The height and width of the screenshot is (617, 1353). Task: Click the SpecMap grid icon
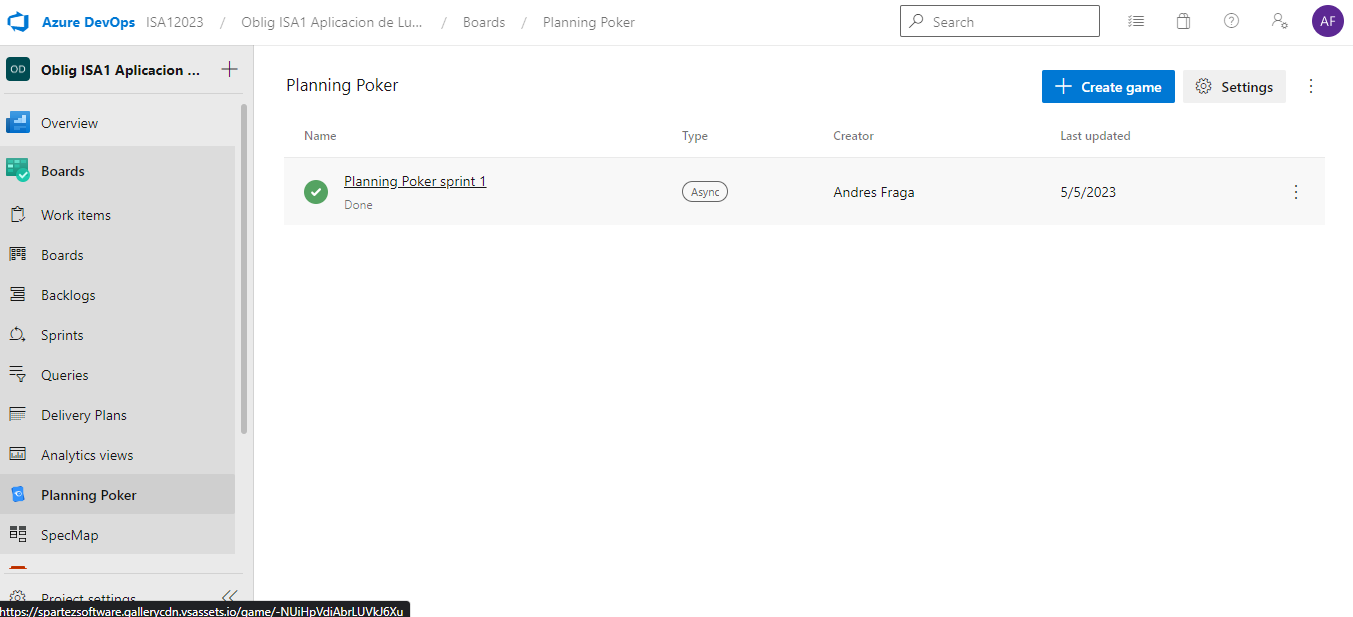(18, 535)
